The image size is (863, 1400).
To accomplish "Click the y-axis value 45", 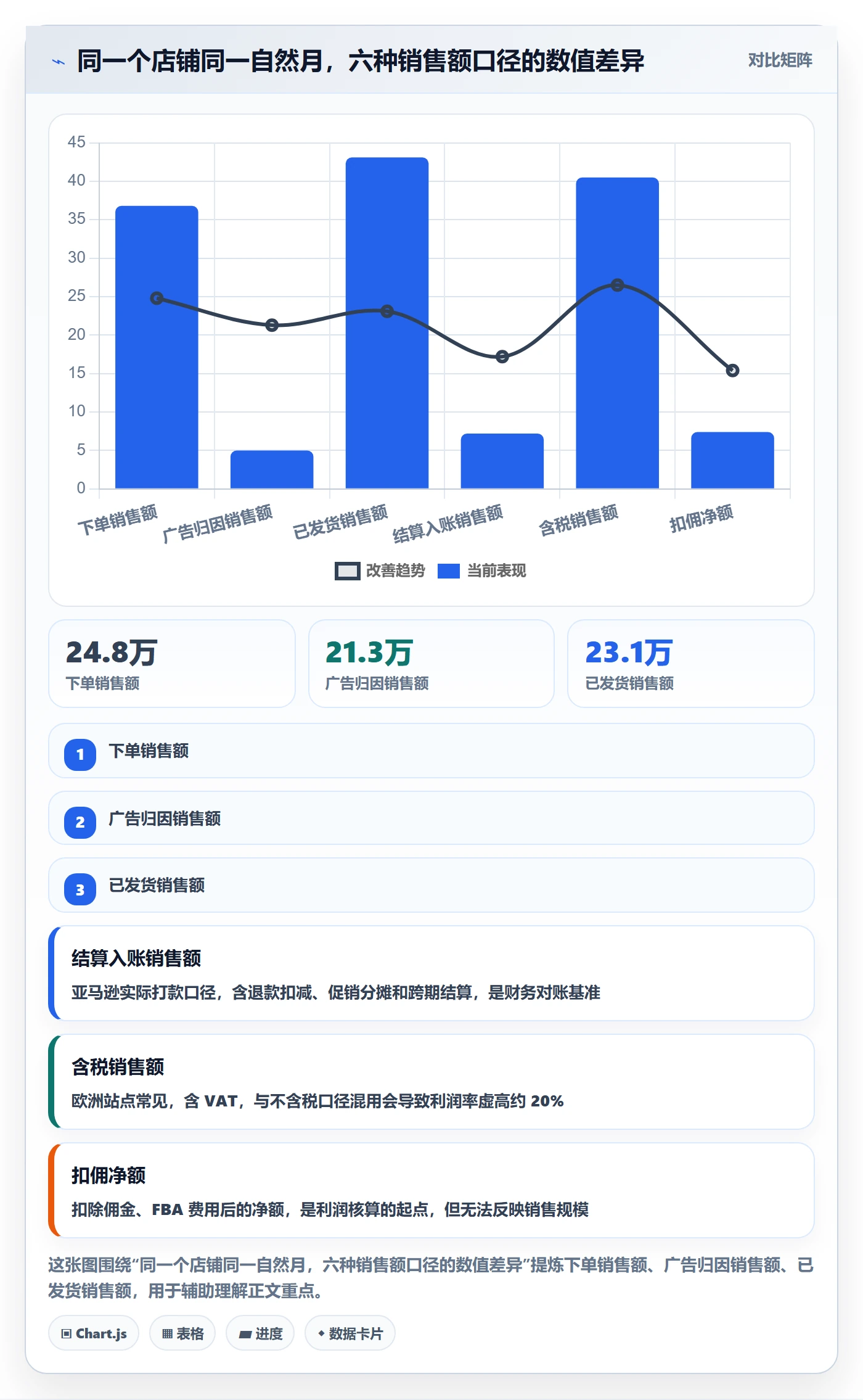I will tap(76, 142).
